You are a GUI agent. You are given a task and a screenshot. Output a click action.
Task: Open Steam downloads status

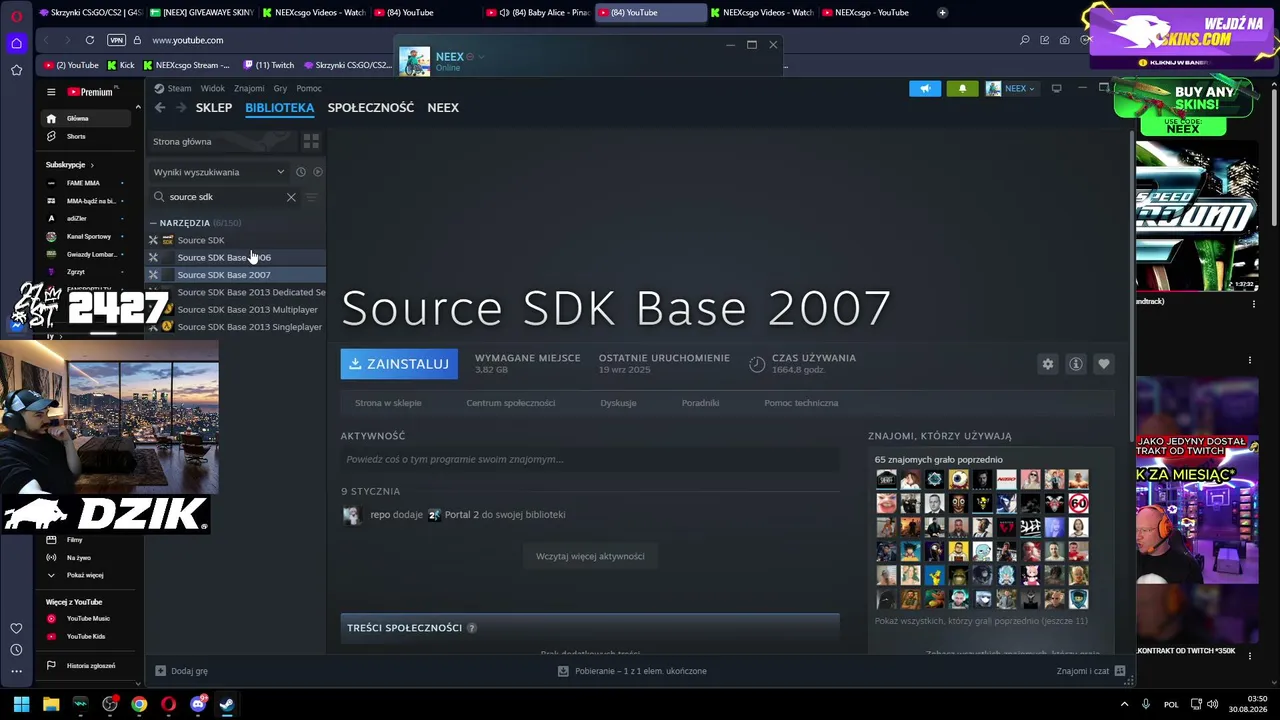[633, 671]
